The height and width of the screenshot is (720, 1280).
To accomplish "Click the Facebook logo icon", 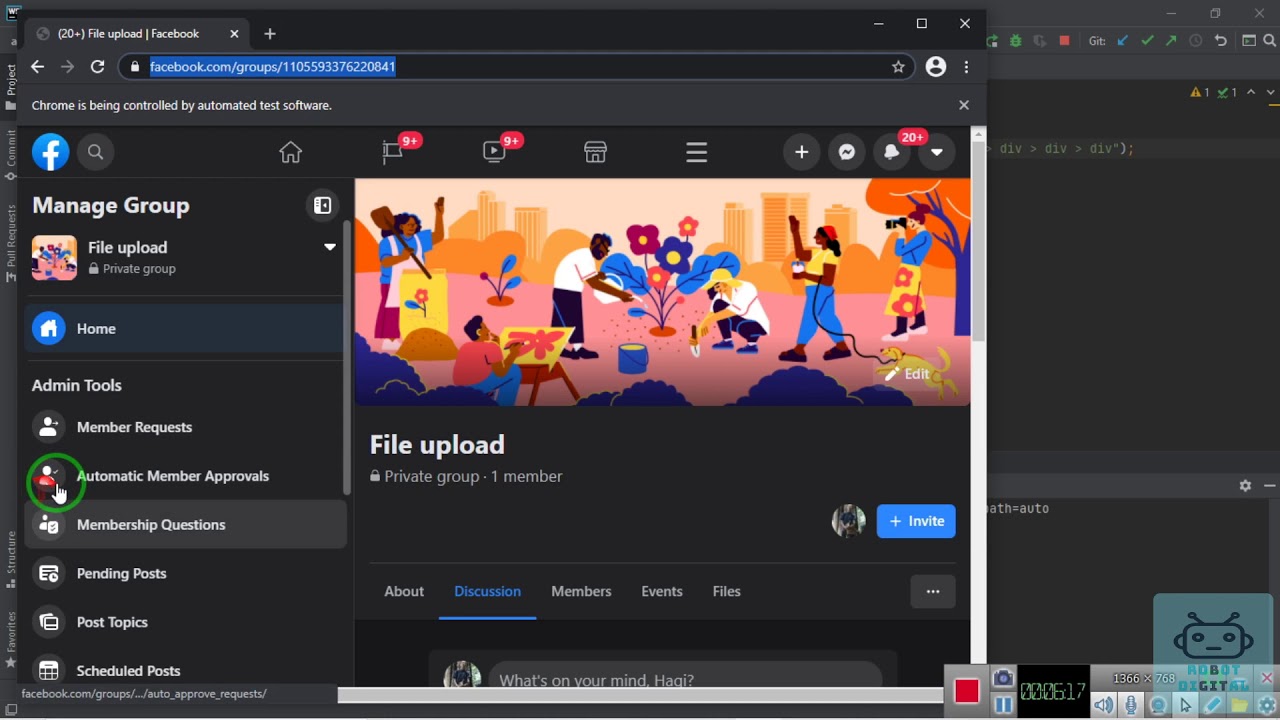I will pyautogui.click(x=50, y=152).
